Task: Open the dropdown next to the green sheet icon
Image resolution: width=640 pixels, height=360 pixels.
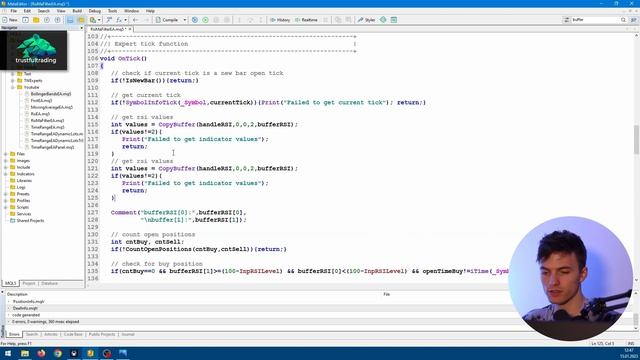Action: pos(99,20)
